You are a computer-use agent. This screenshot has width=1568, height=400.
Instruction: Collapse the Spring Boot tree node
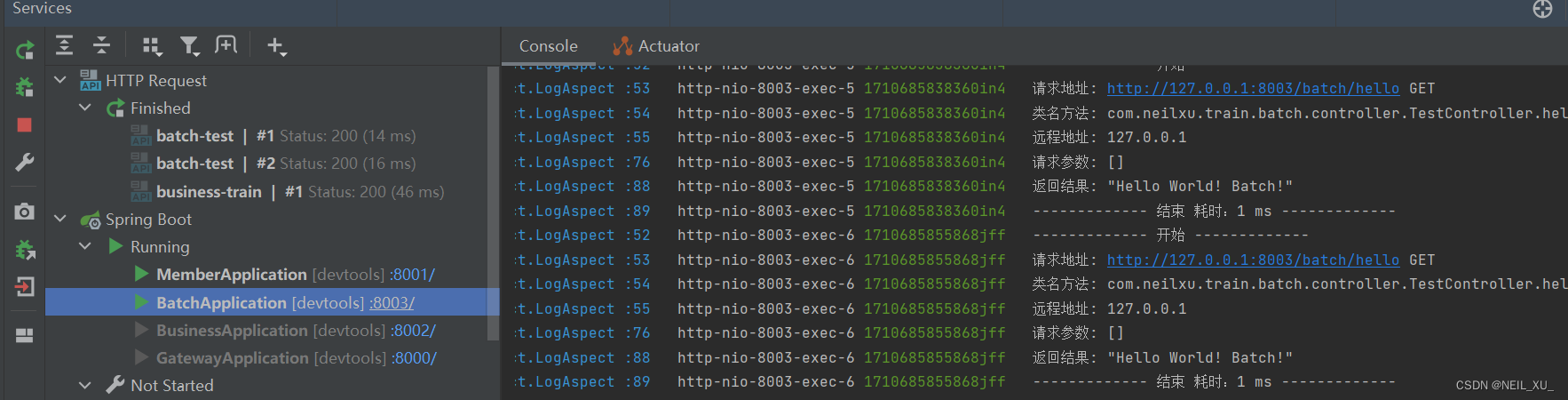pyautogui.click(x=60, y=219)
